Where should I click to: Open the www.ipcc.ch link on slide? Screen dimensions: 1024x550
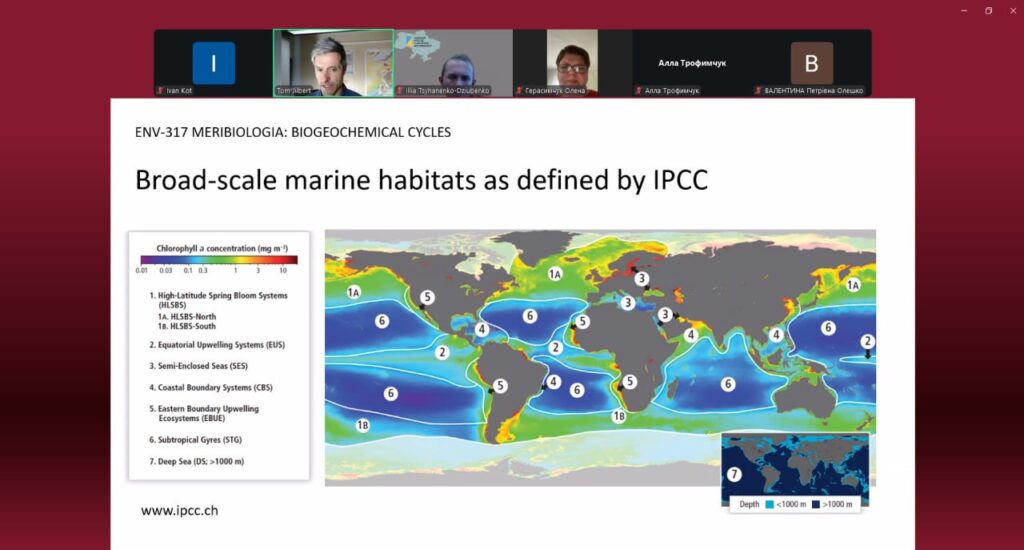[x=179, y=511]
